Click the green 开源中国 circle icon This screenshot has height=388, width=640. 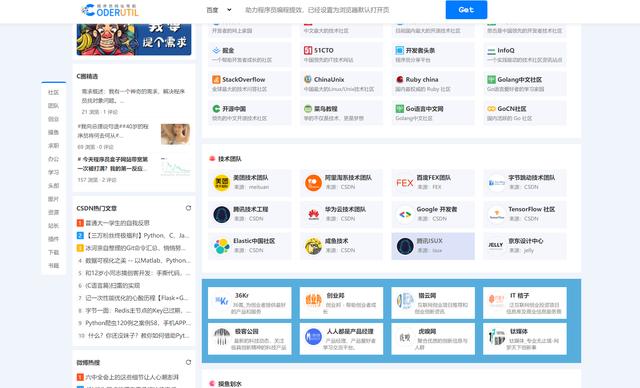click(x=216, y=109)
